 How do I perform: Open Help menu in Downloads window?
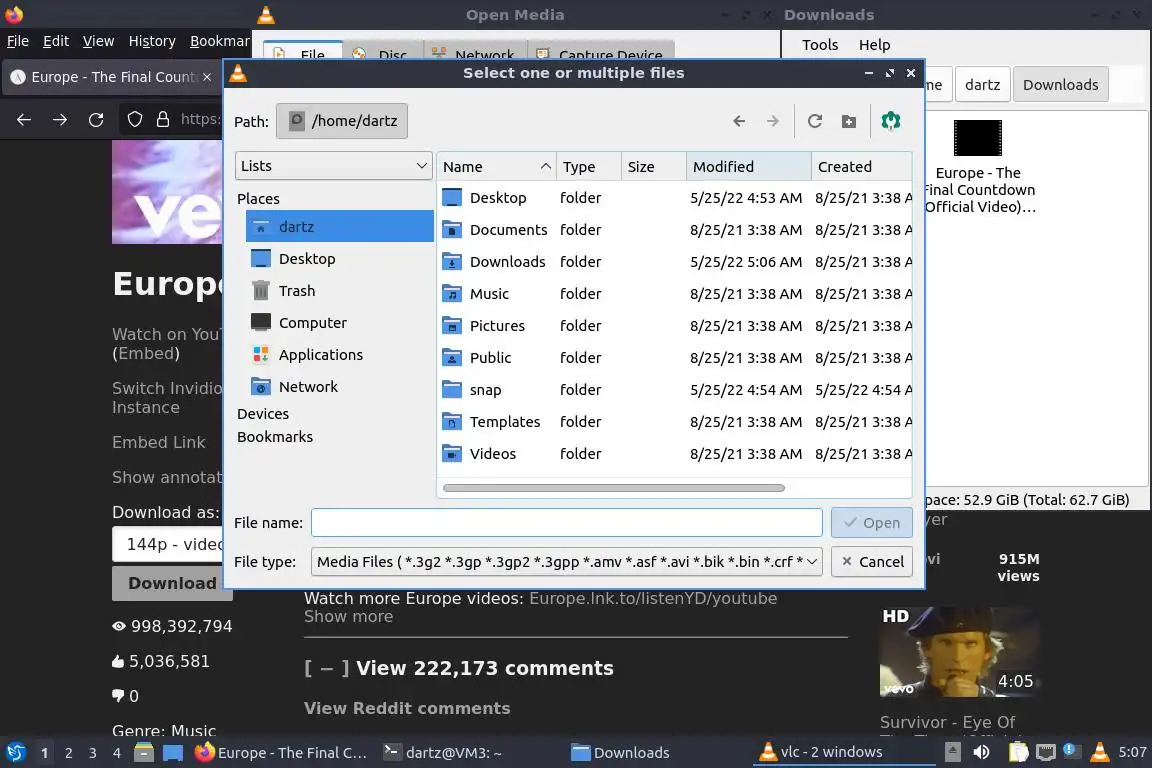pos(874,45)
